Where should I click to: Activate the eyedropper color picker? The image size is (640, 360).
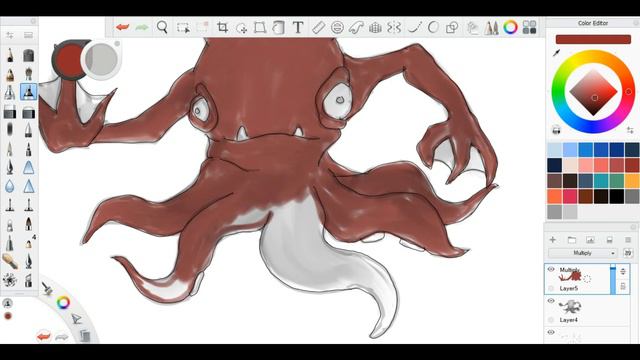556,53
